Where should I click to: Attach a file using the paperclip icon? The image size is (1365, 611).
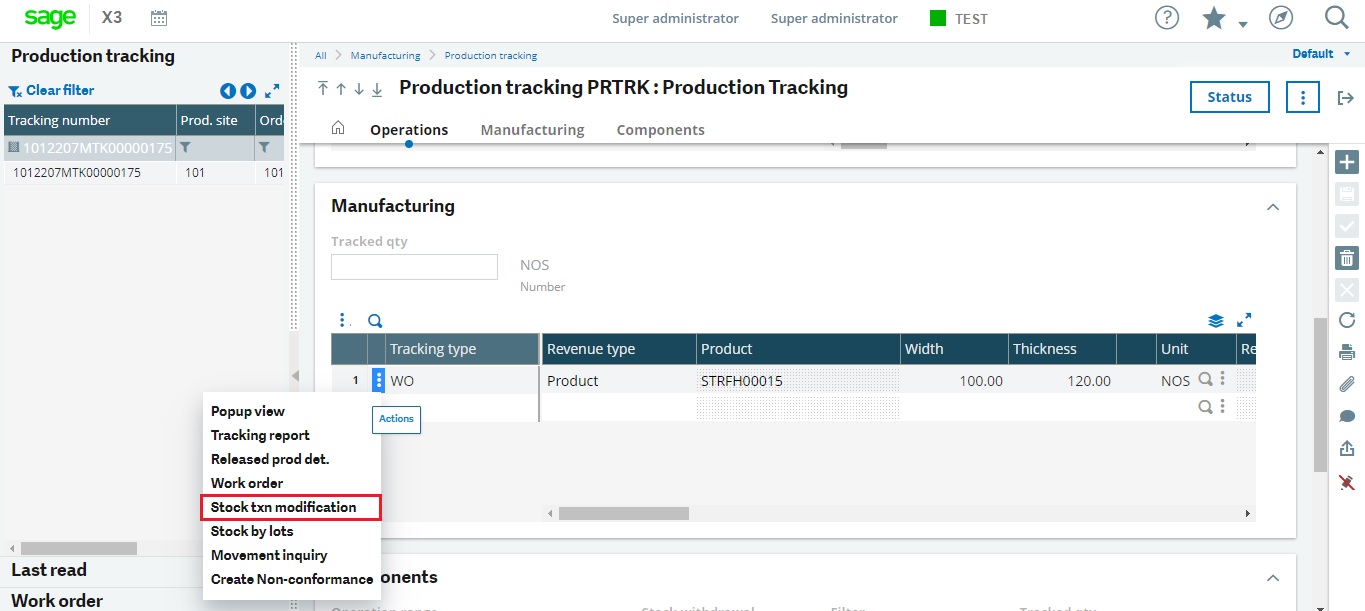coord(1346,384)
